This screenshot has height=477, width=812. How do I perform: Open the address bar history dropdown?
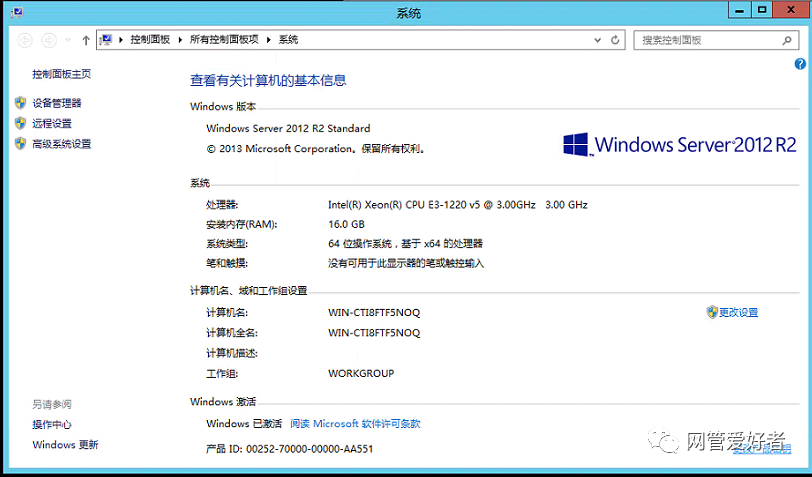[598, 40]
